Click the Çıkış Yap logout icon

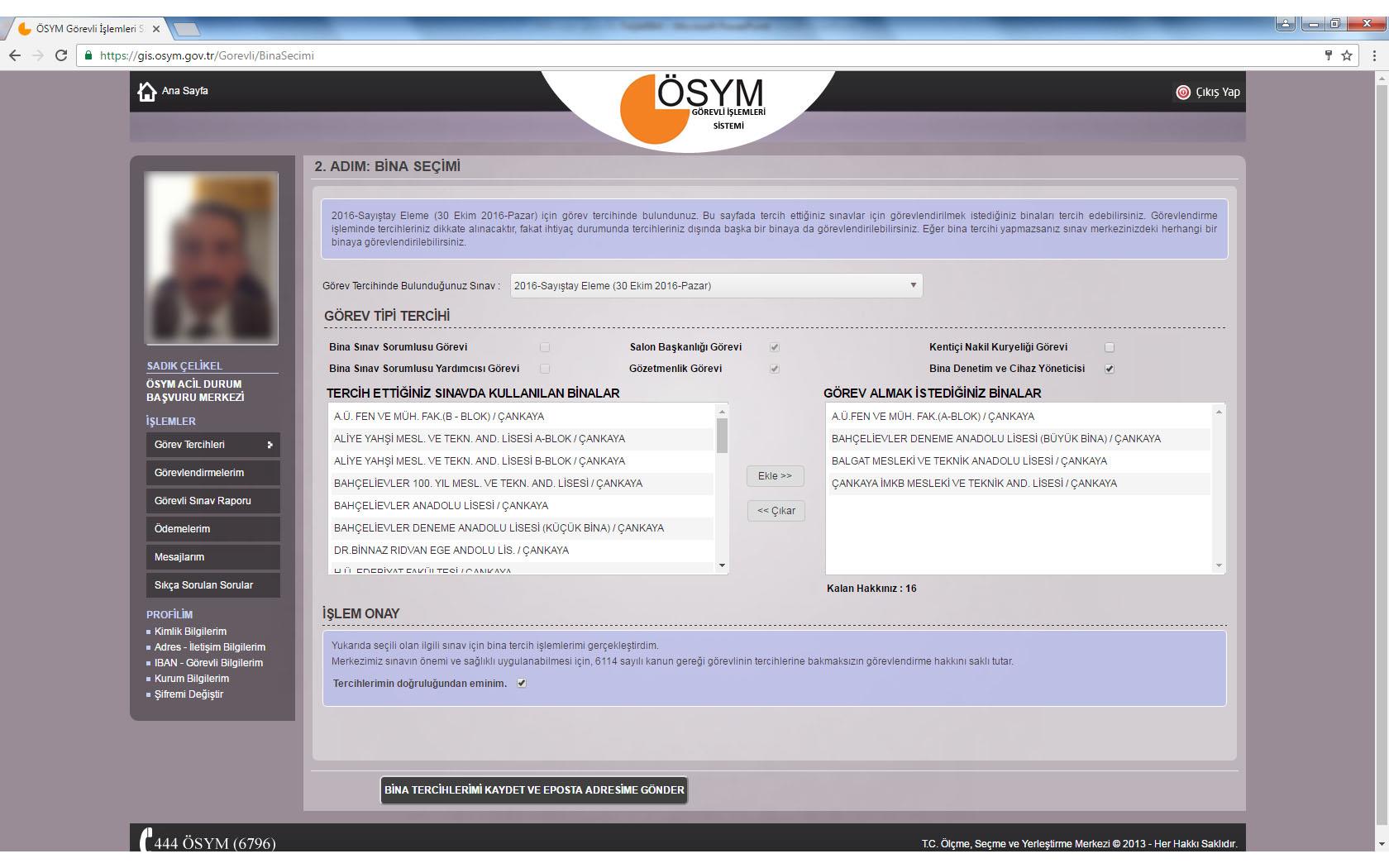coord(1183,92)
